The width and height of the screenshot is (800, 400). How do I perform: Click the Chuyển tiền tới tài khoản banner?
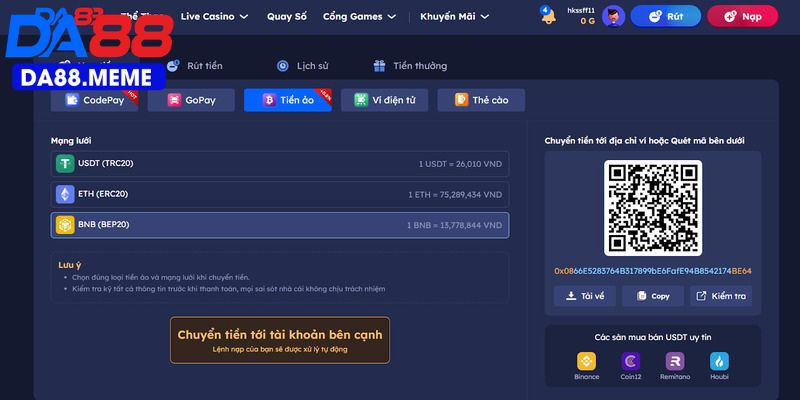280,340
